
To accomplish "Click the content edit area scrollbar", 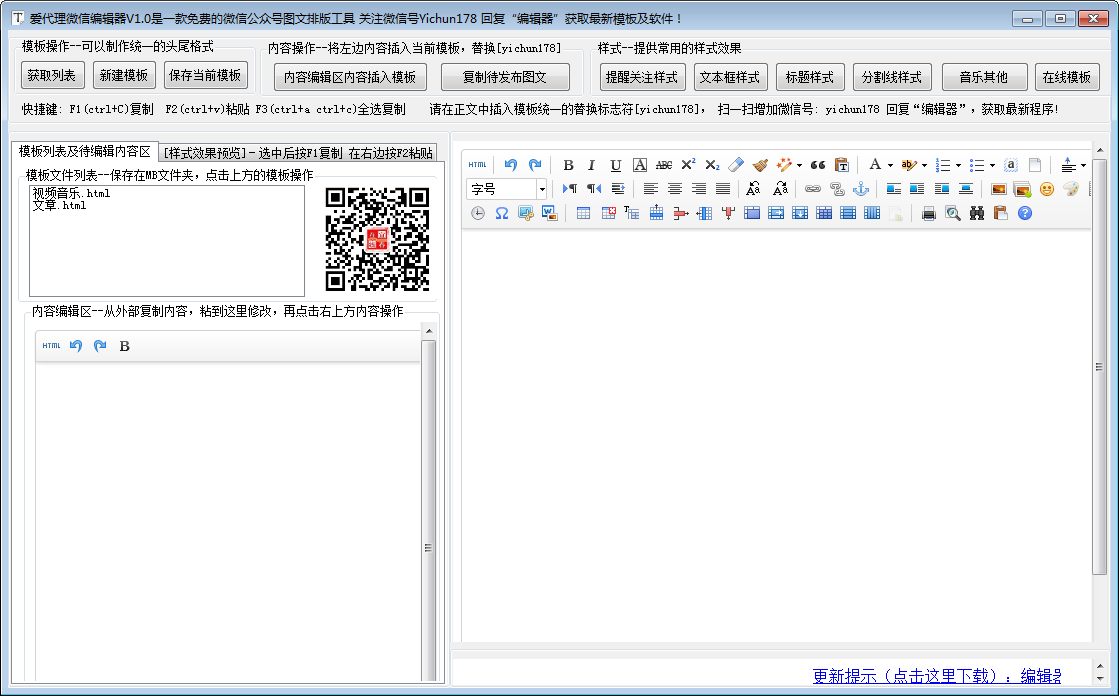I will 428,548.
